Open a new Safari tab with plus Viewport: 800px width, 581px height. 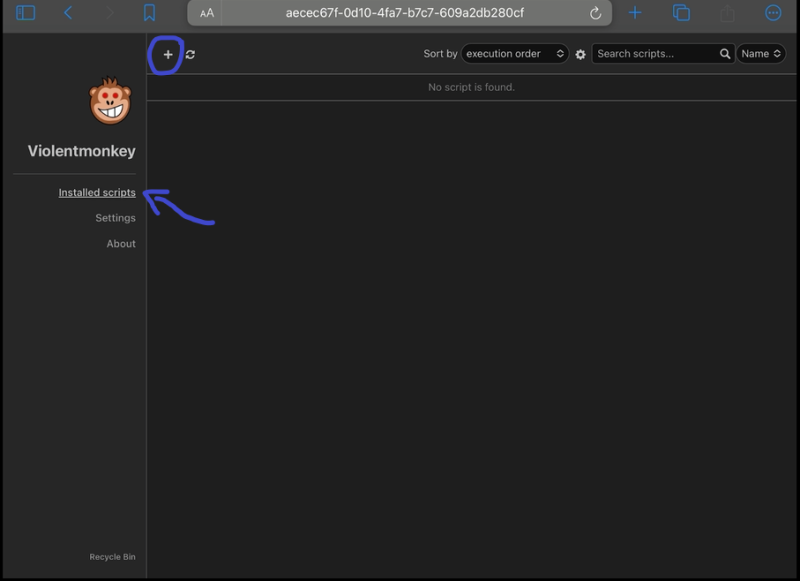click(x=635, y=13)
